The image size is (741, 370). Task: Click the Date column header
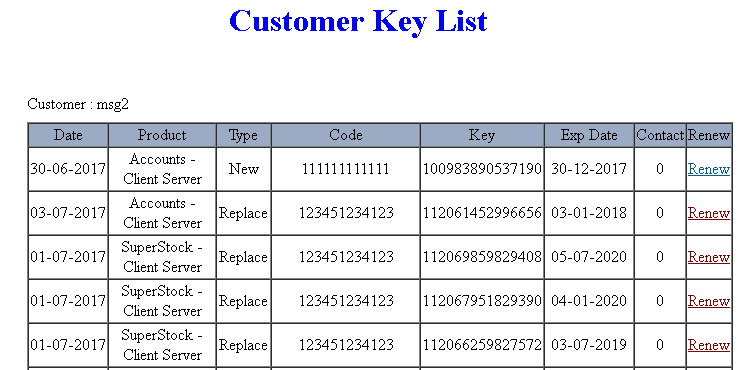pyautogui.click(x=68, y=135)
